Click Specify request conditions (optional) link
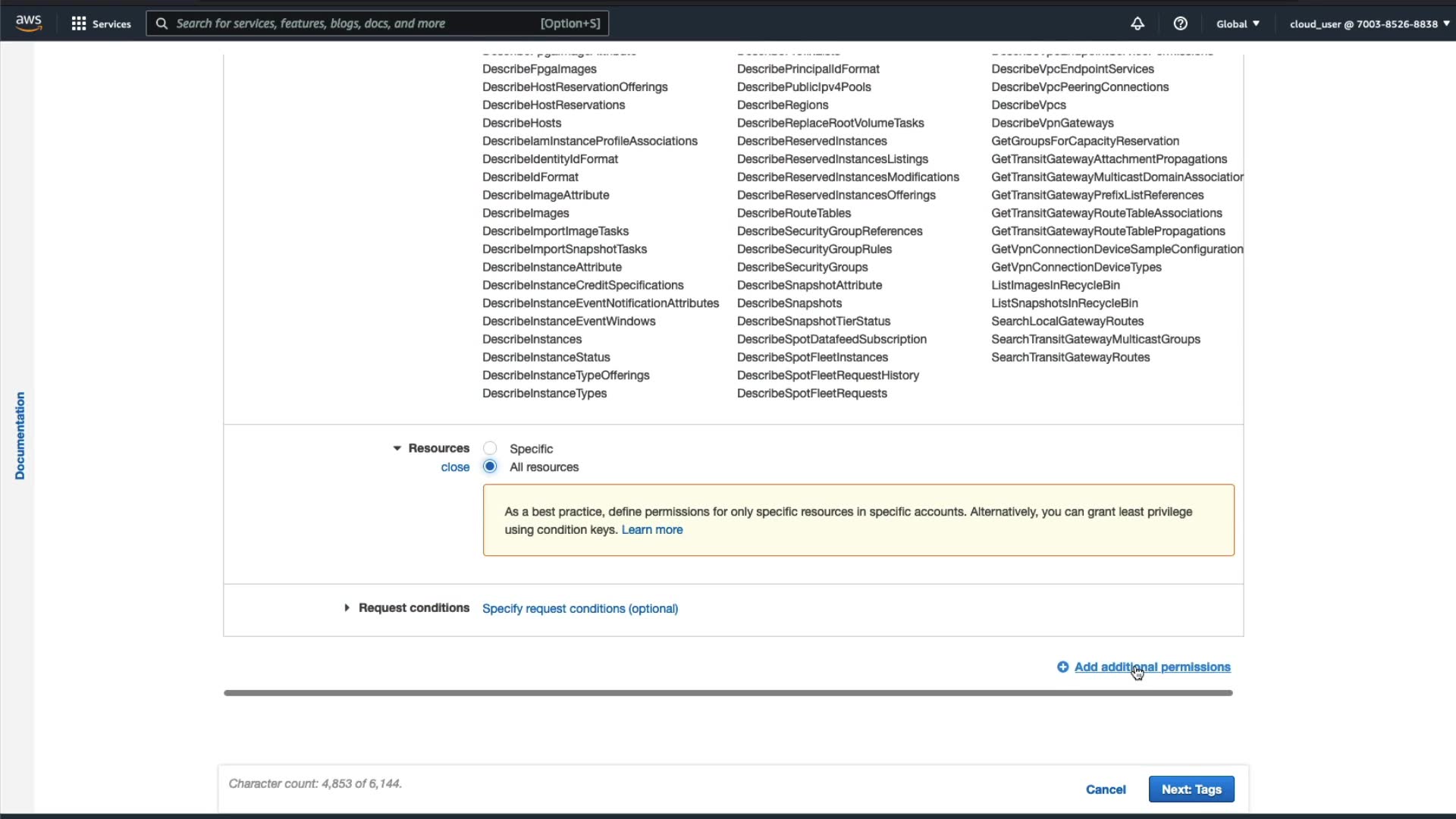 click(579, 608)
